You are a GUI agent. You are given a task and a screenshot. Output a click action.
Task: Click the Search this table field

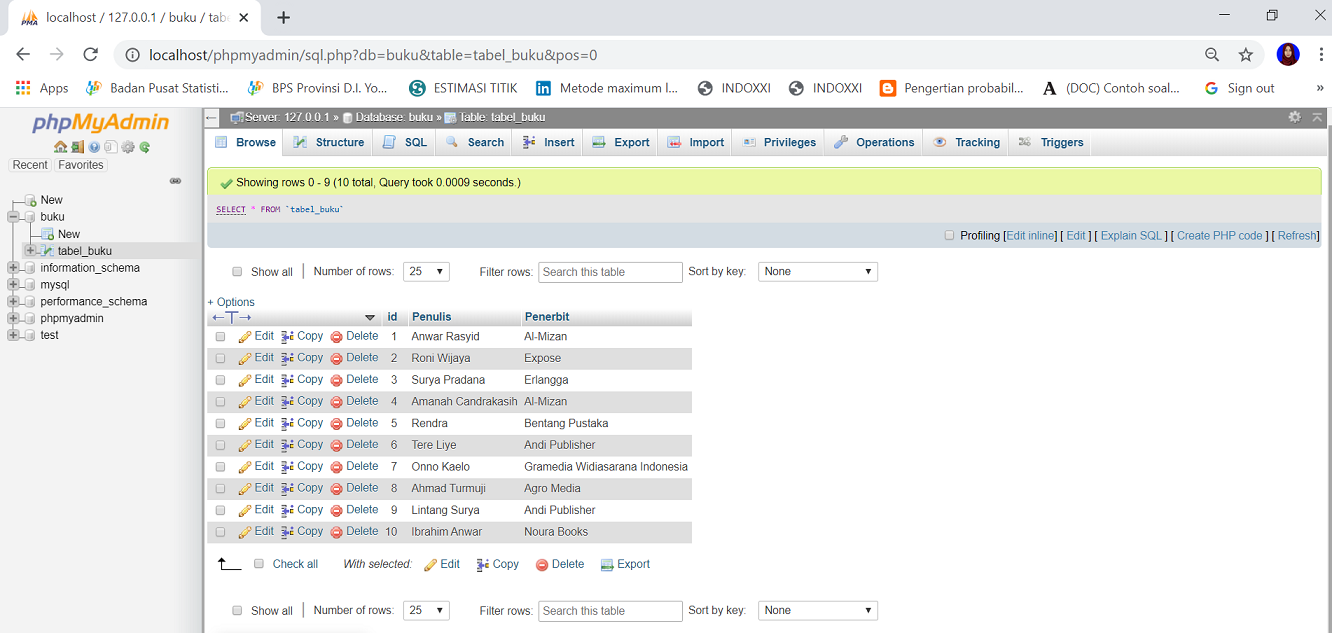tap(610, 271)
